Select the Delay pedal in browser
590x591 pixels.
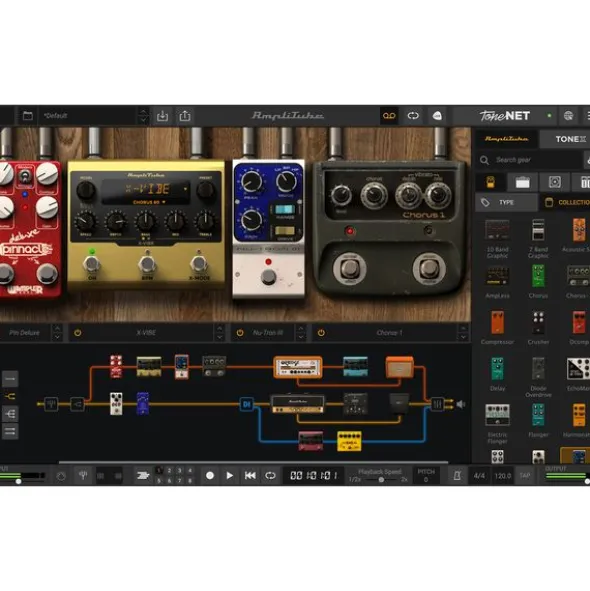[497, 374]
